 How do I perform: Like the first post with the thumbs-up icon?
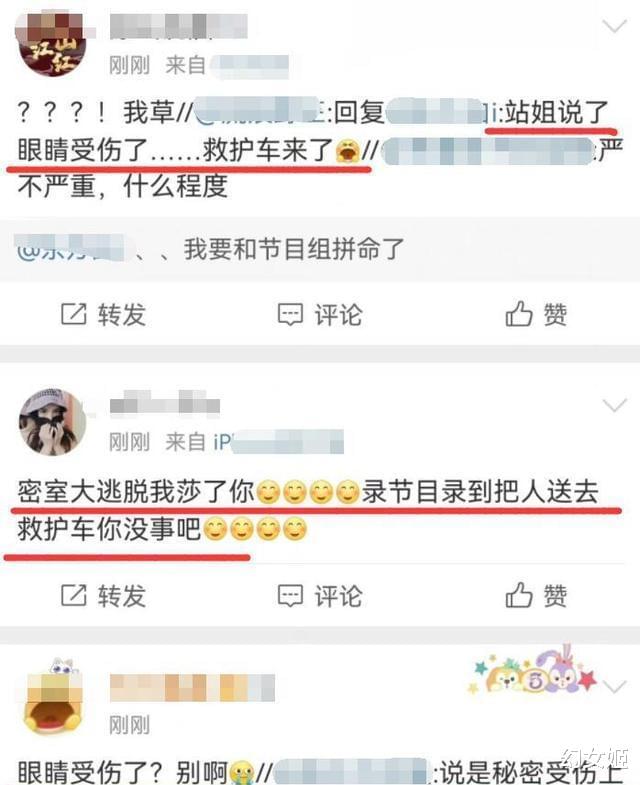coord(518,314)
